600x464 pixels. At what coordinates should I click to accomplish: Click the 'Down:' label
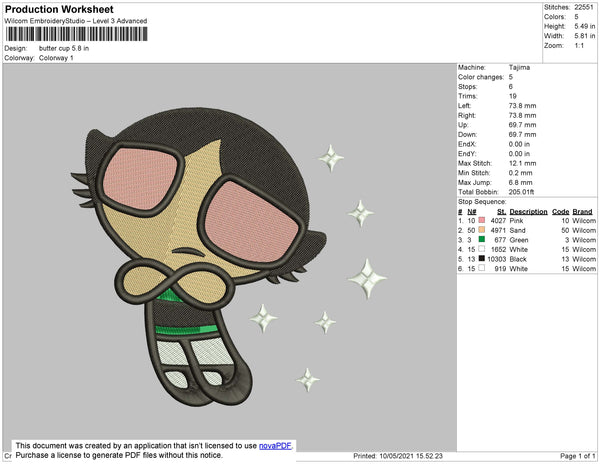(468, 134)
